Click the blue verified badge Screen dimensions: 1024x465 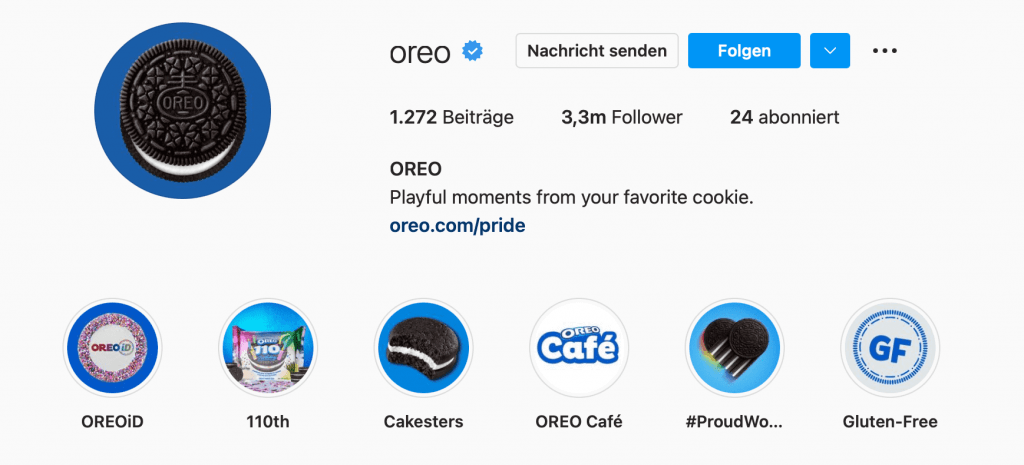pyautogui.click(x=472, y=51)
